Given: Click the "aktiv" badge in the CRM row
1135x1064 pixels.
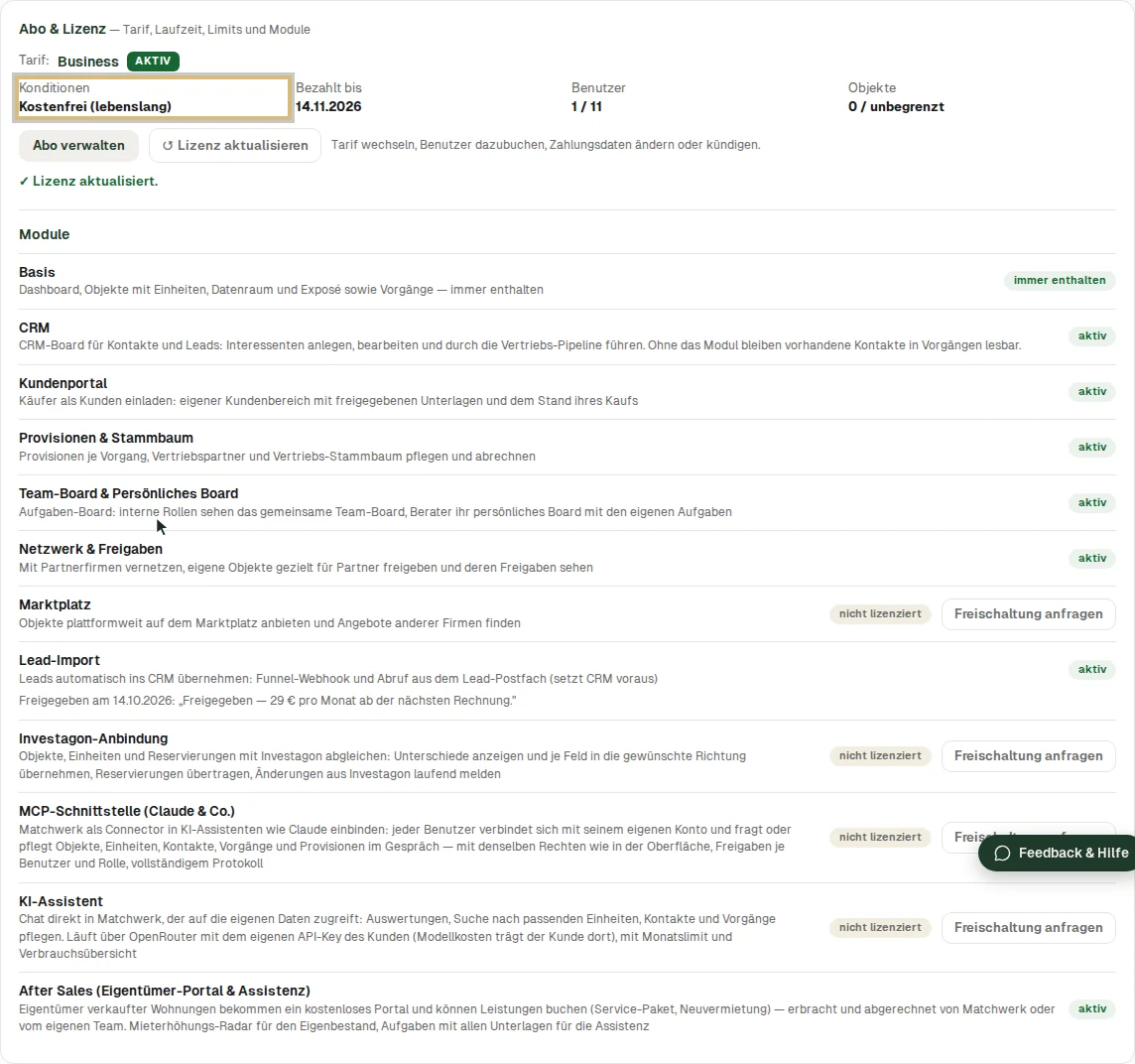Looking at the screenshot, I should coord(1091,336).
